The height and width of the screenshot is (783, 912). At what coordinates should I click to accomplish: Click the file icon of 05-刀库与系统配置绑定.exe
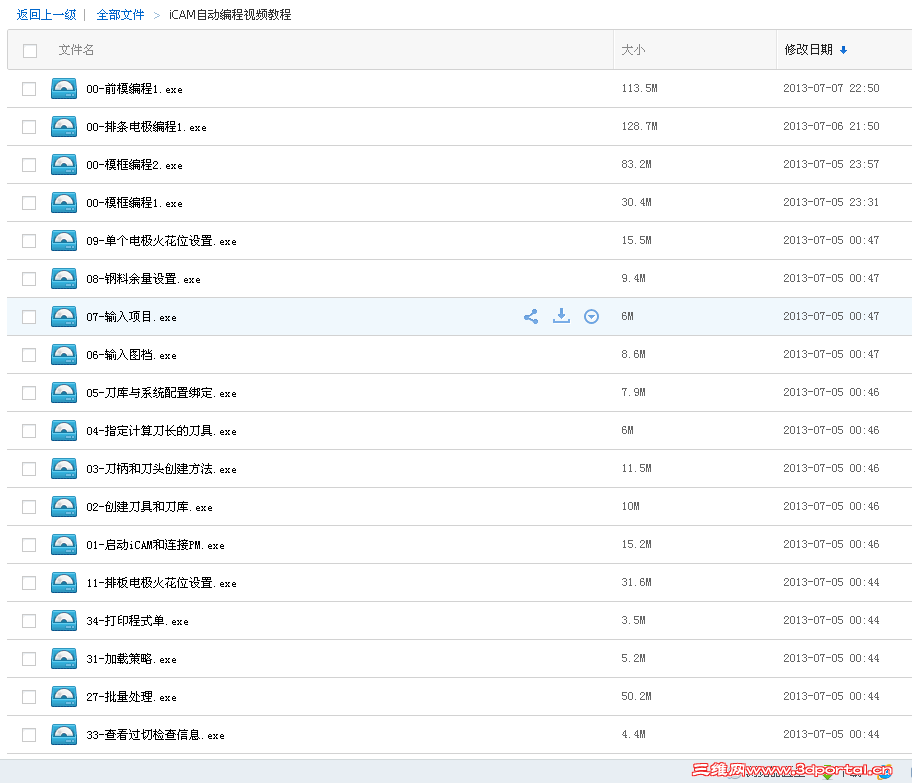[x=64, y=393]
